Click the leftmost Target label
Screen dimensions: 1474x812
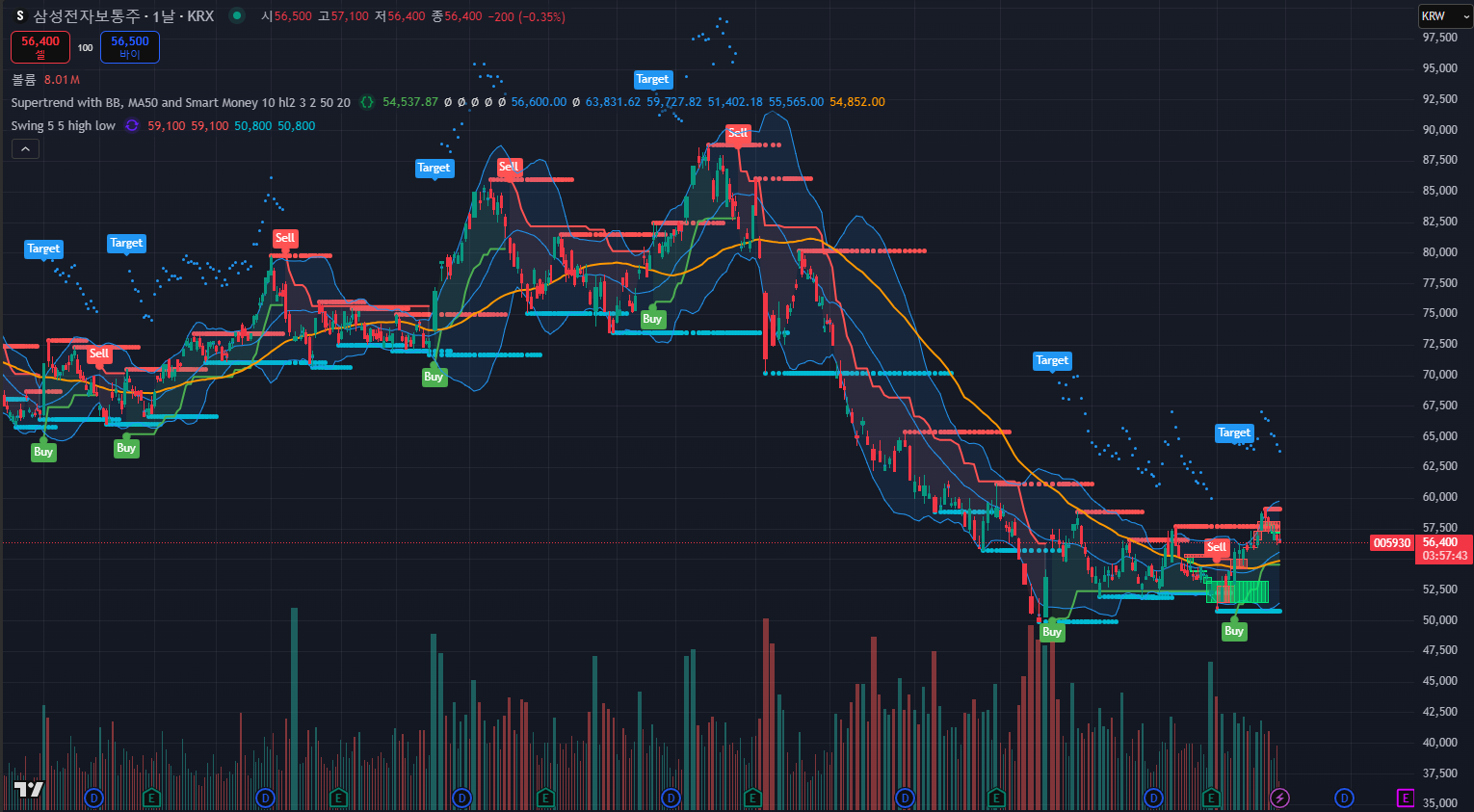click(x=43, y=249)
